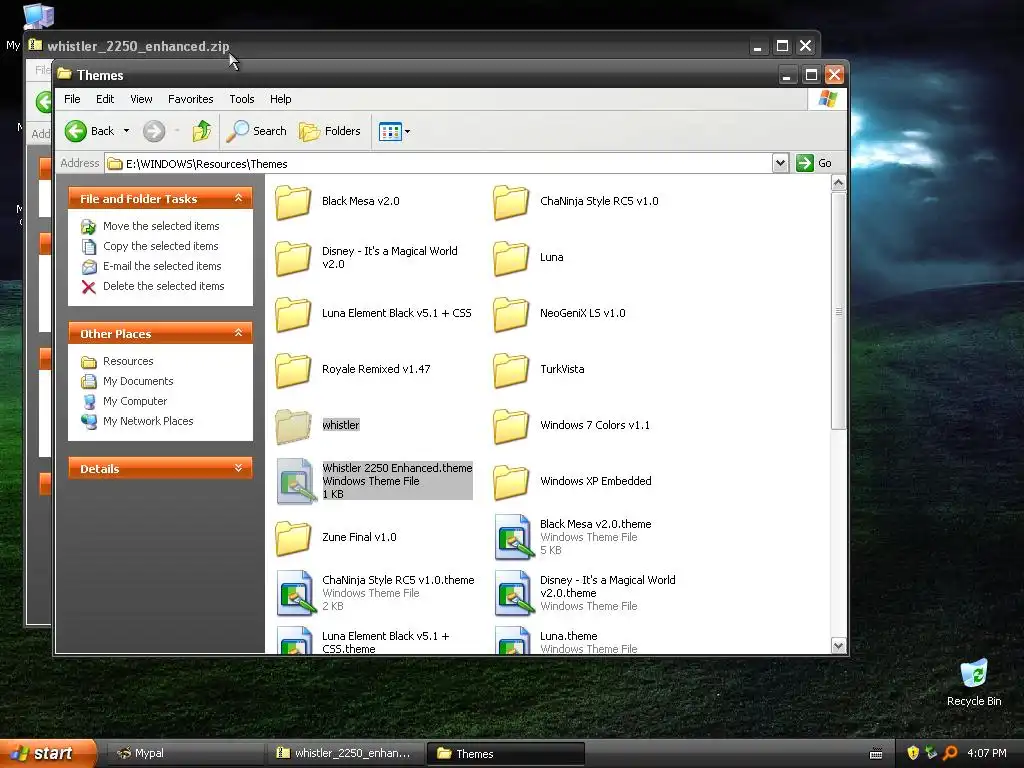Select NeoGeniX LS v1.0 folder icon

tap(511, 314)
